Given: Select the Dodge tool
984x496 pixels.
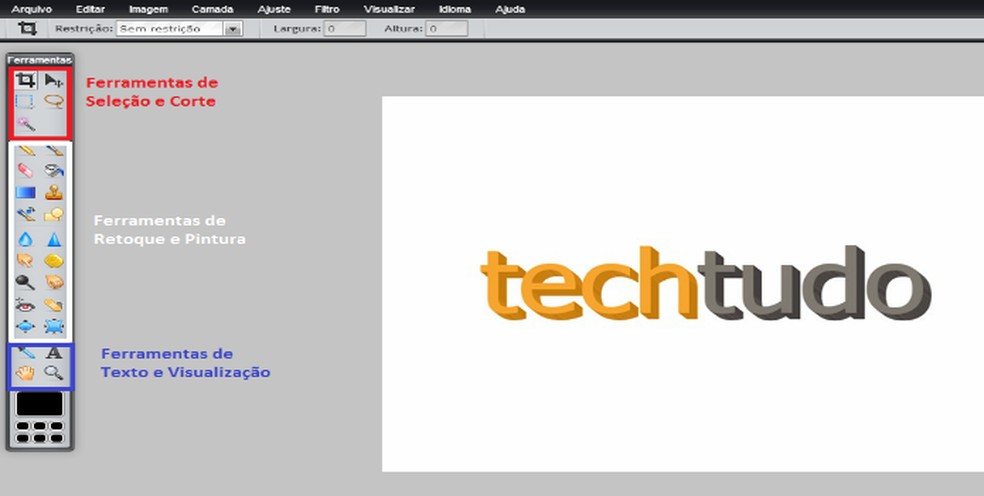Looking at the screenshot, I should point(25,283).
